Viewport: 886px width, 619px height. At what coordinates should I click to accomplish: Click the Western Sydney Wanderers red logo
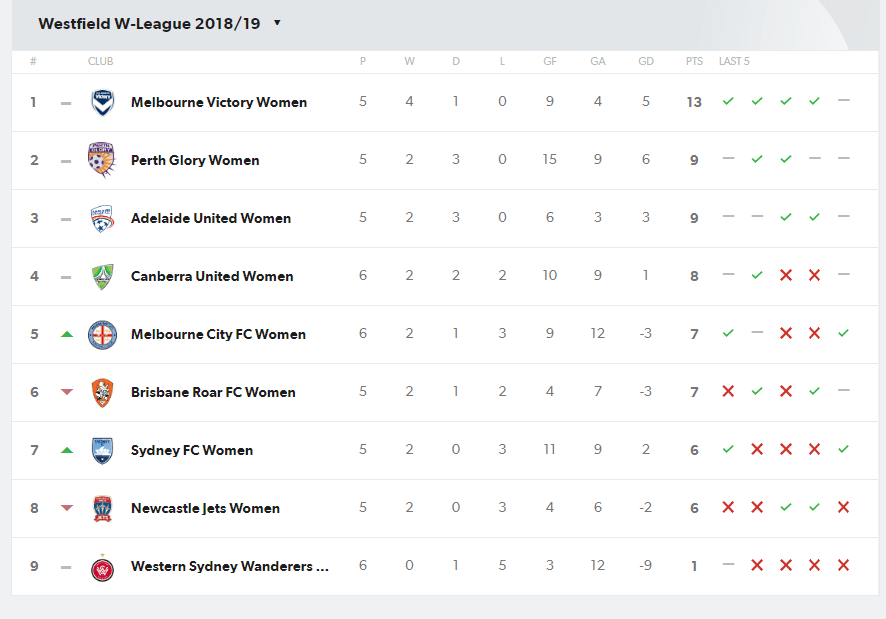102,568
